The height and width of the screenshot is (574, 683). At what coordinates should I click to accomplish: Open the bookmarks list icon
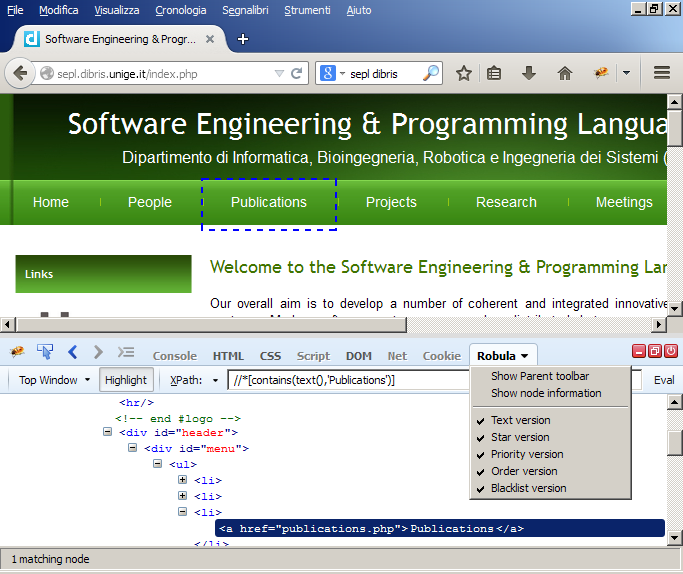coord(494,73)
